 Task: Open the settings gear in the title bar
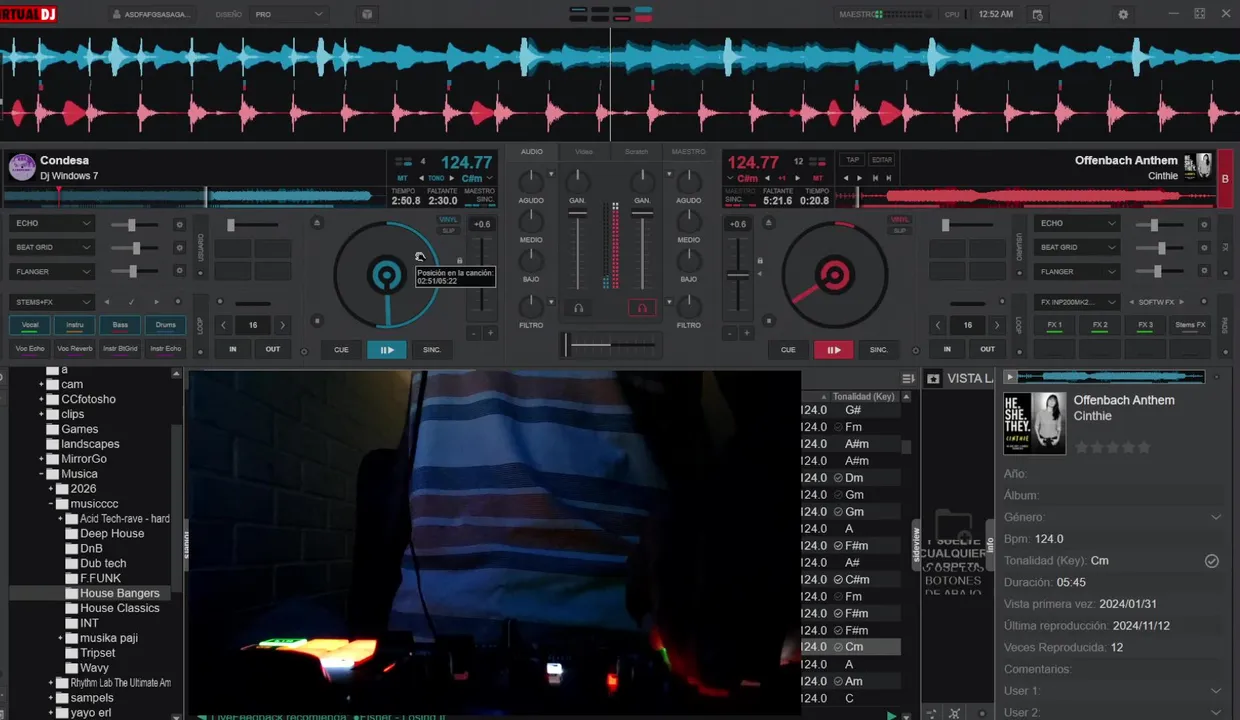[x=1123, y=15]
